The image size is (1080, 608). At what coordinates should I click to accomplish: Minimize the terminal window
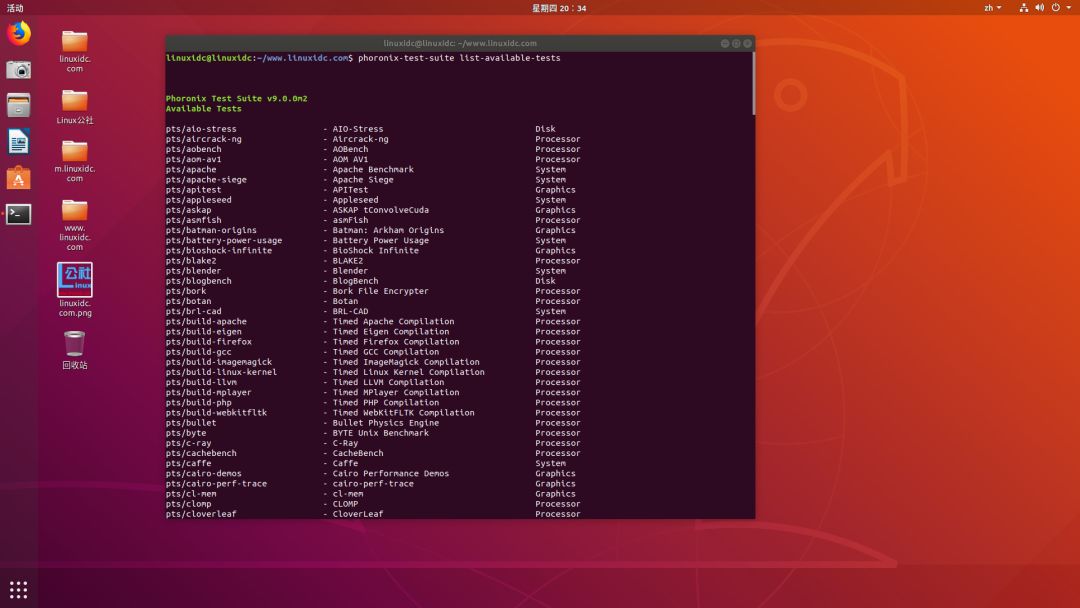click(x=725, y=43)
